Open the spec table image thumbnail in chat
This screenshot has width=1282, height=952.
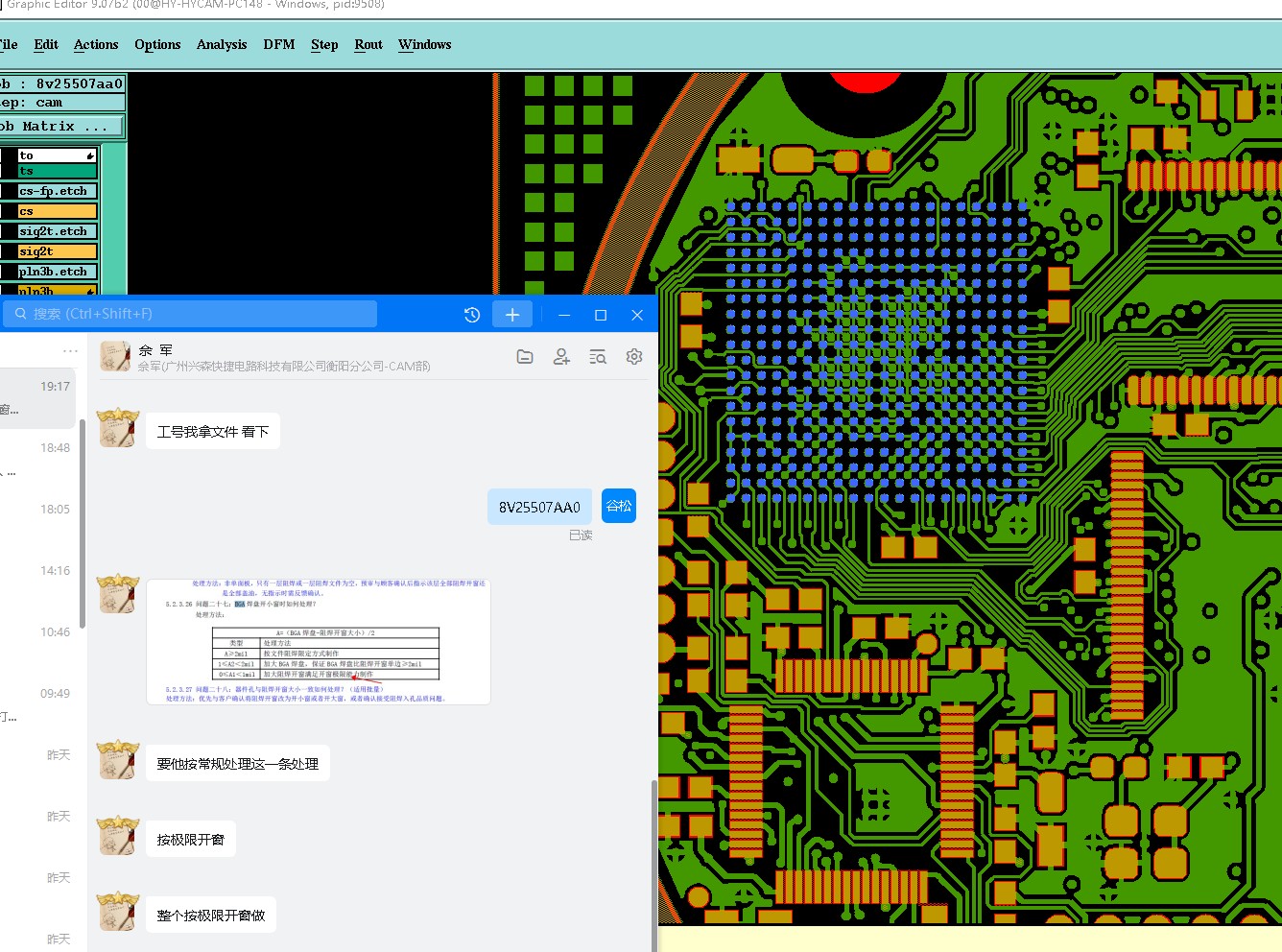click(x=319, y=642)
